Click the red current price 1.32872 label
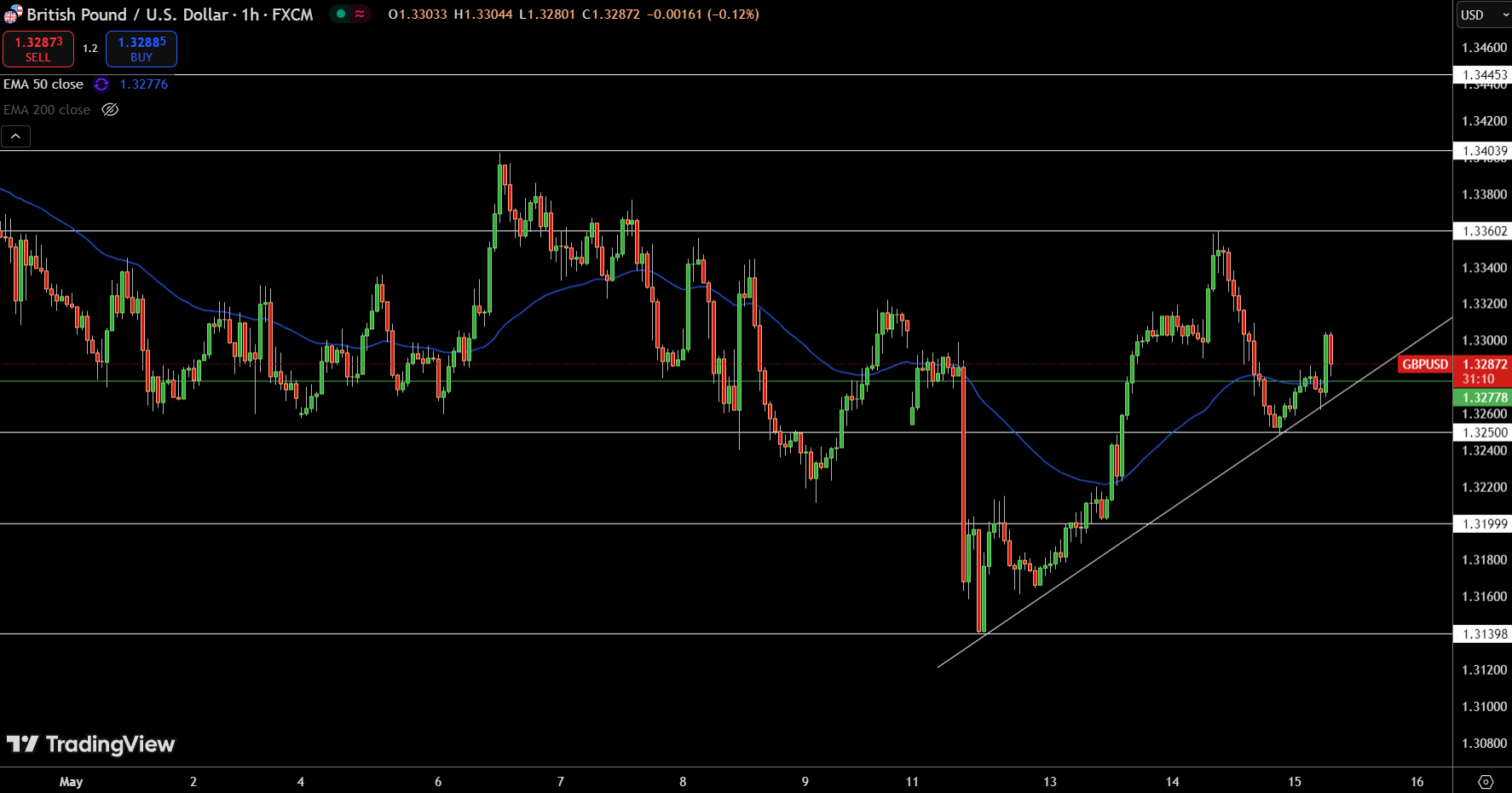 tap(1485, 364)
